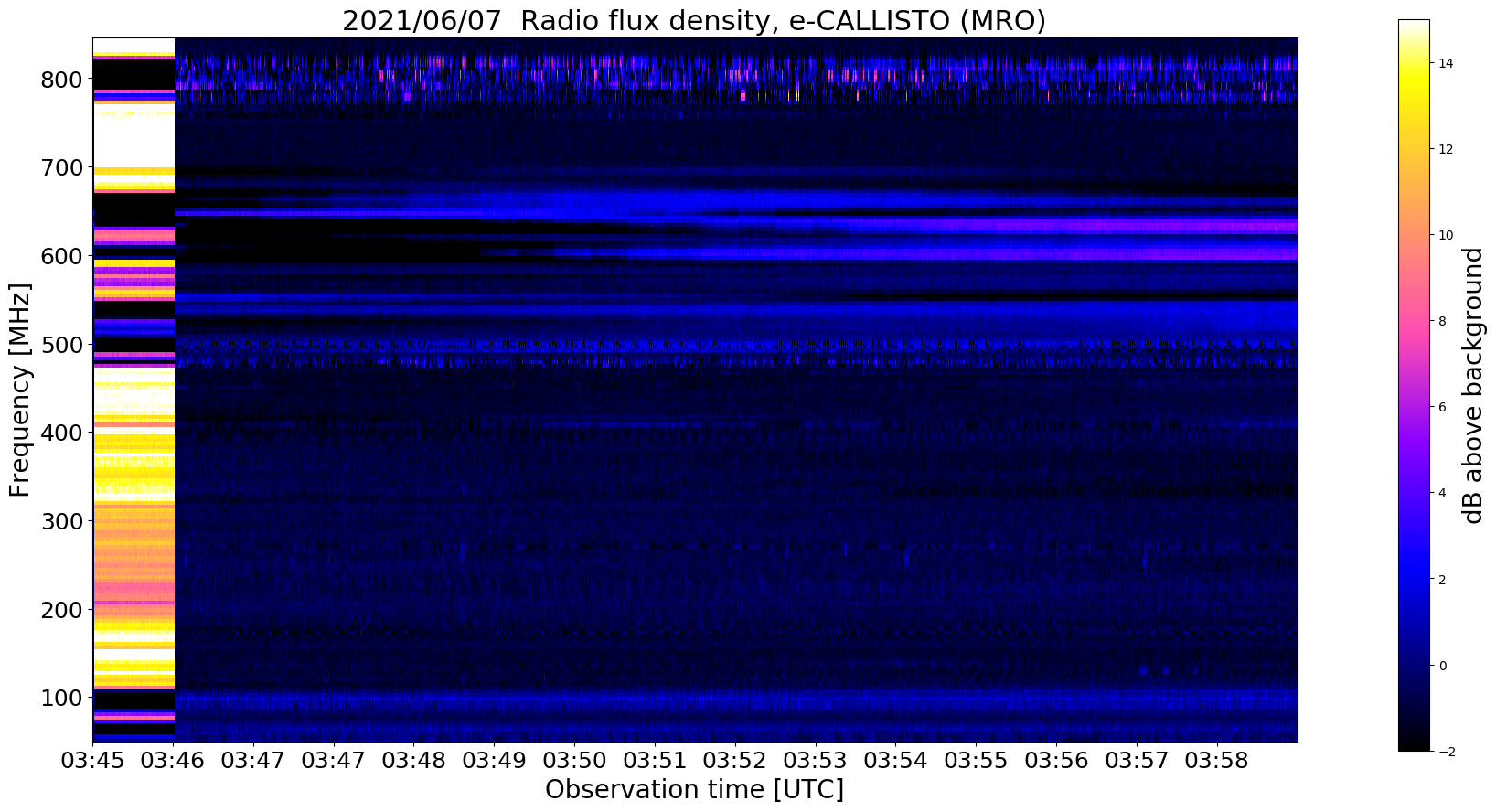1496x812 pixels.
Task: Click the 400 MHz frequency tick label
Action: [x=62, y=433]
